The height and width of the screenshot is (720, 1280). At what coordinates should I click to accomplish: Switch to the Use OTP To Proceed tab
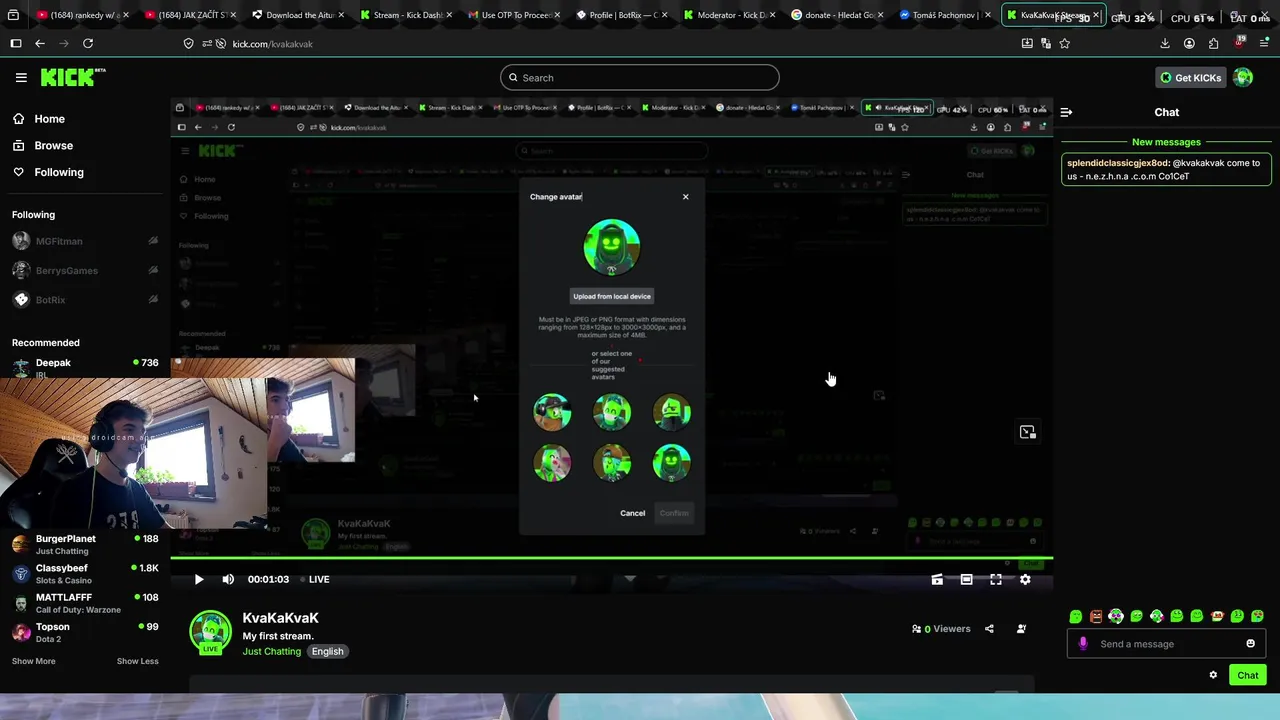[513, 15]
